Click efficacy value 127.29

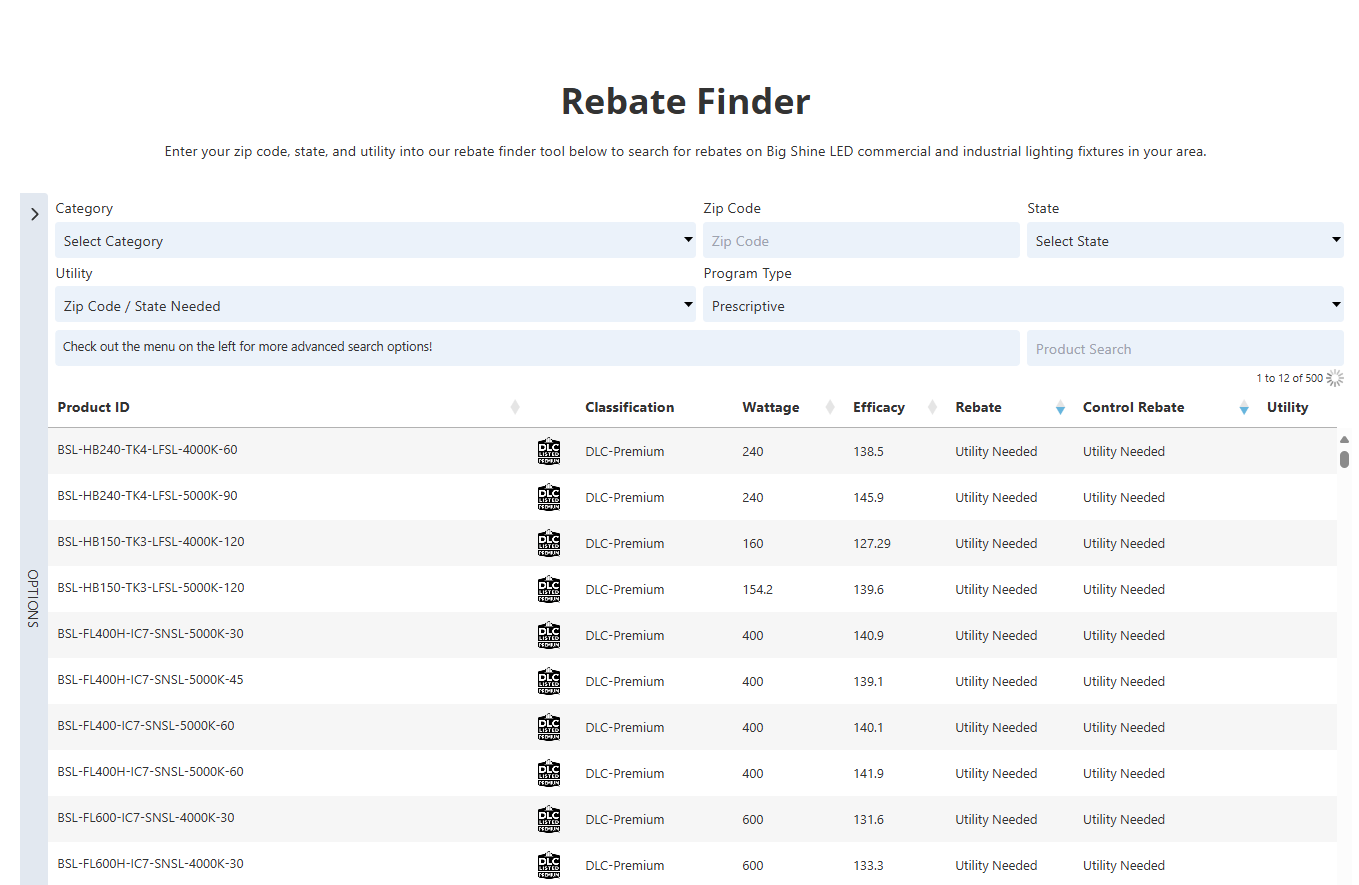872,544
